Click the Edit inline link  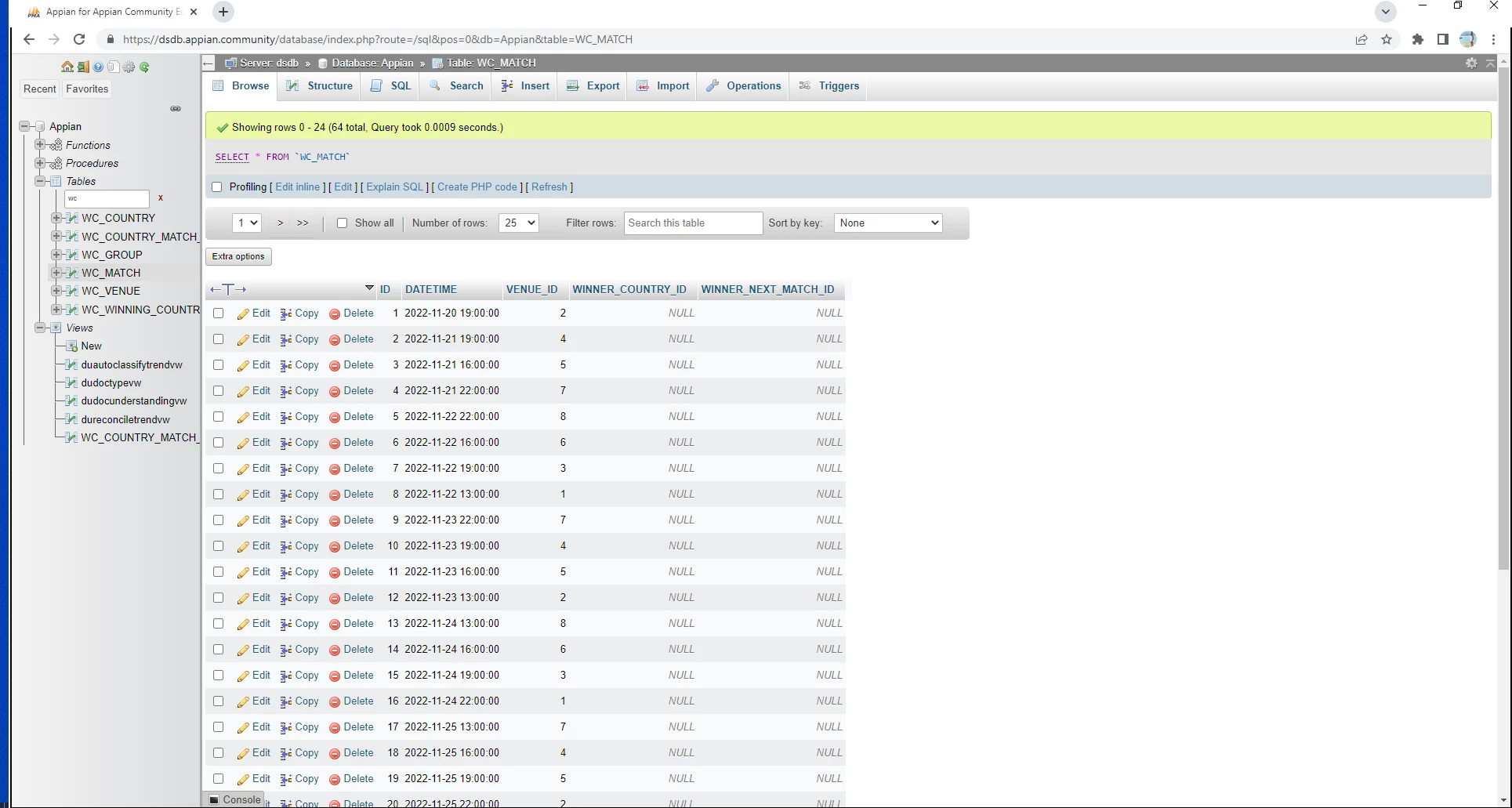[298, 187]
